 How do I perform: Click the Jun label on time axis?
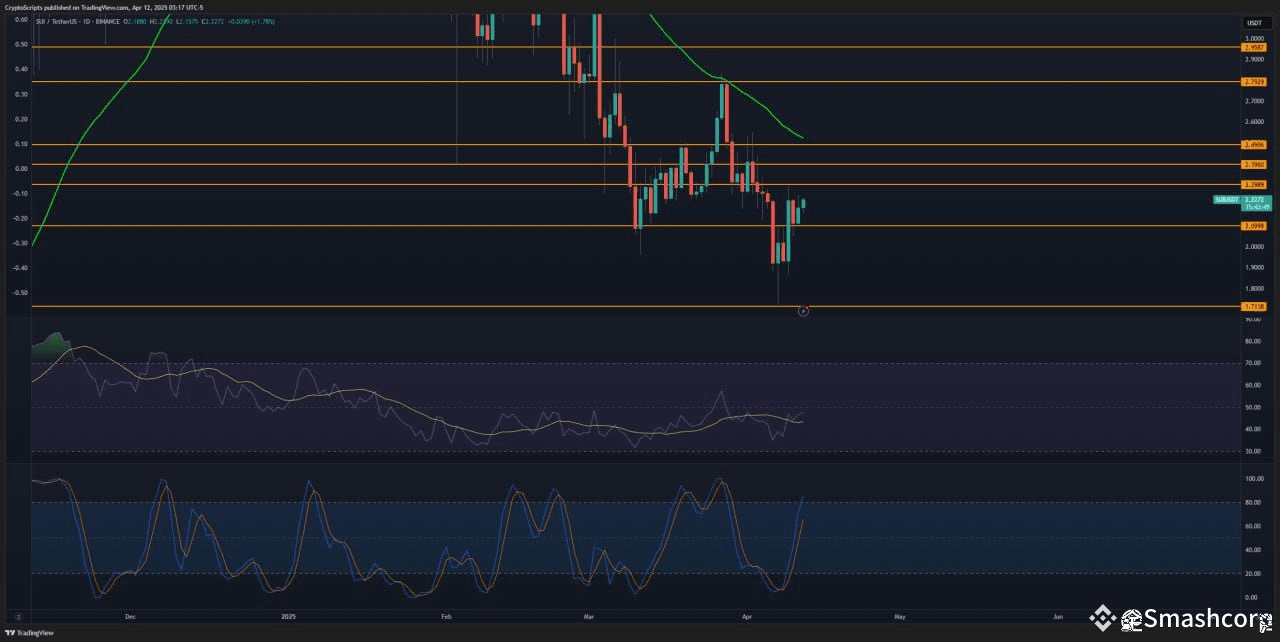(x=1057, y=617)
